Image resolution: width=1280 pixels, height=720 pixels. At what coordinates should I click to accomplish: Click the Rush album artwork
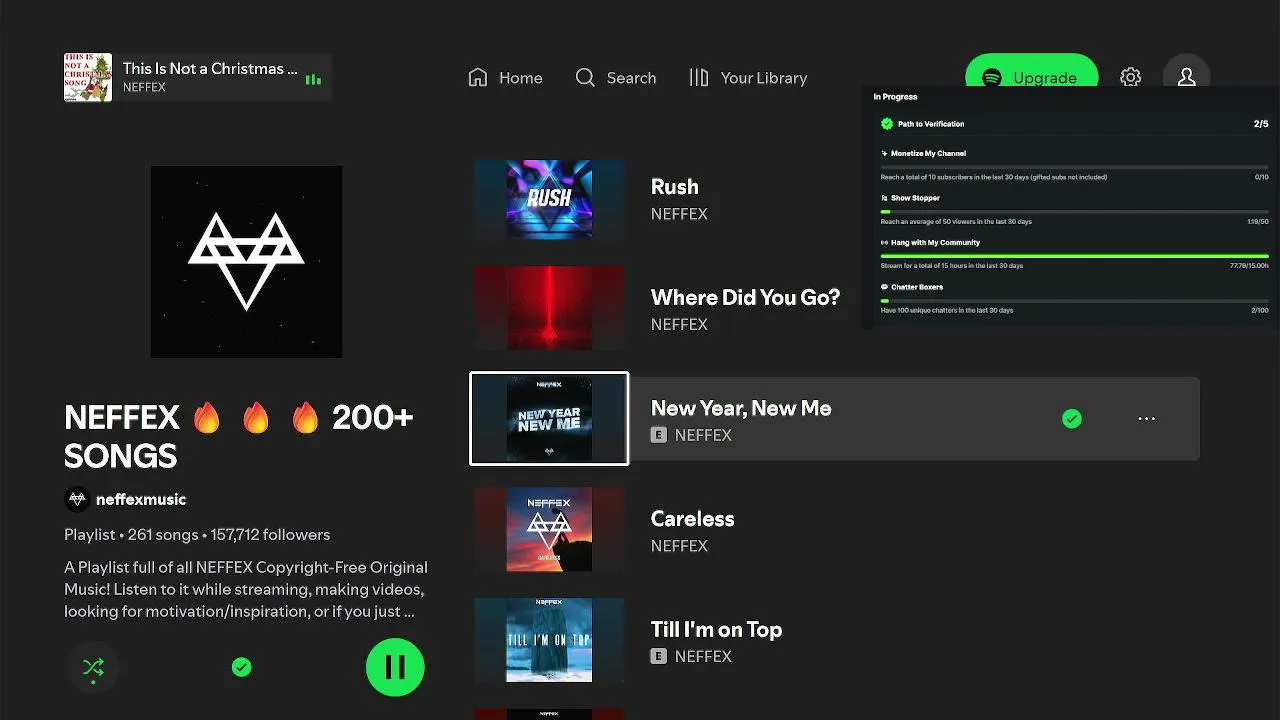click(x=549, y=198)
